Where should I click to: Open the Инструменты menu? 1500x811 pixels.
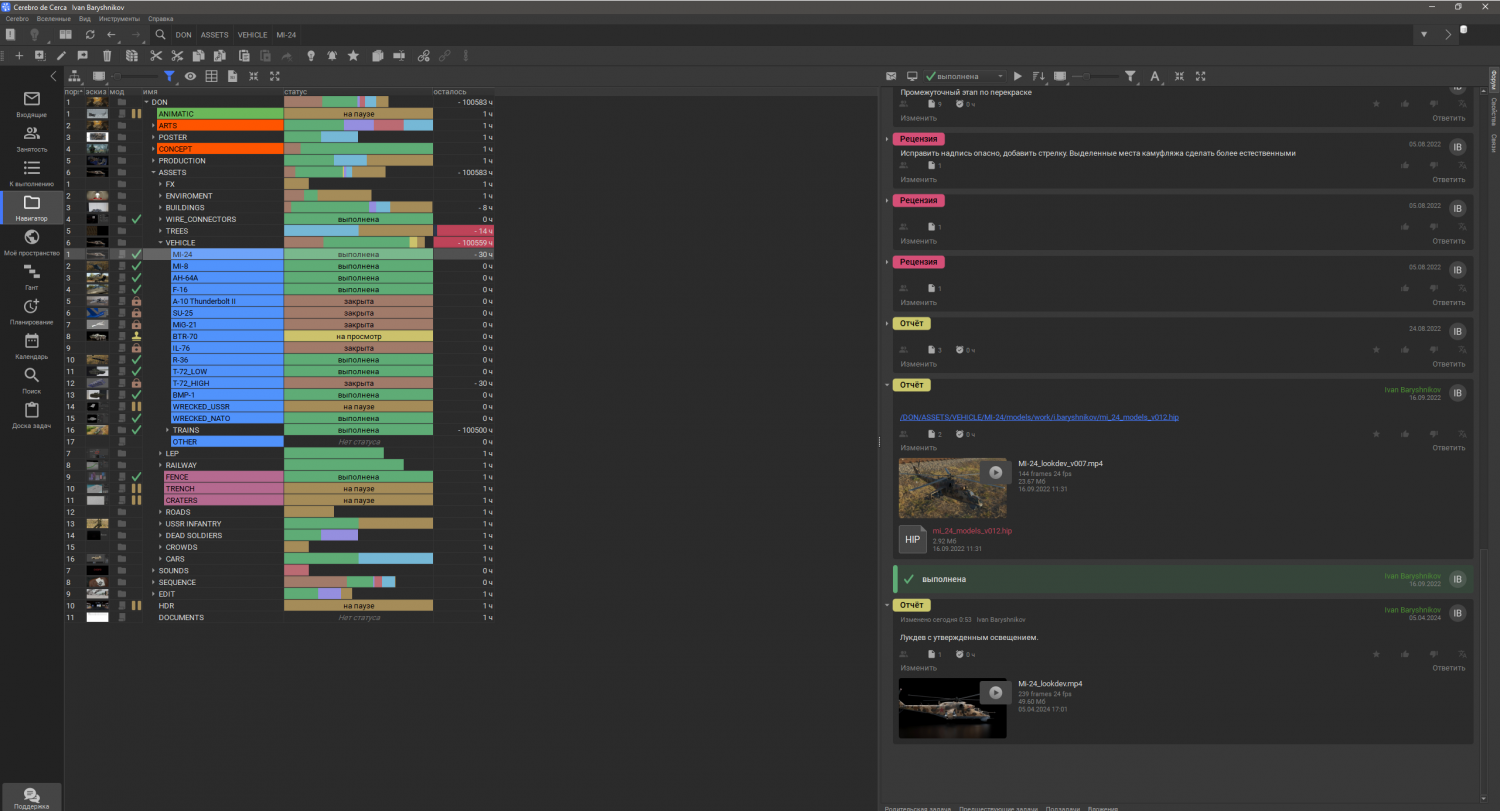pyautogui.click(x=118, y=19)
